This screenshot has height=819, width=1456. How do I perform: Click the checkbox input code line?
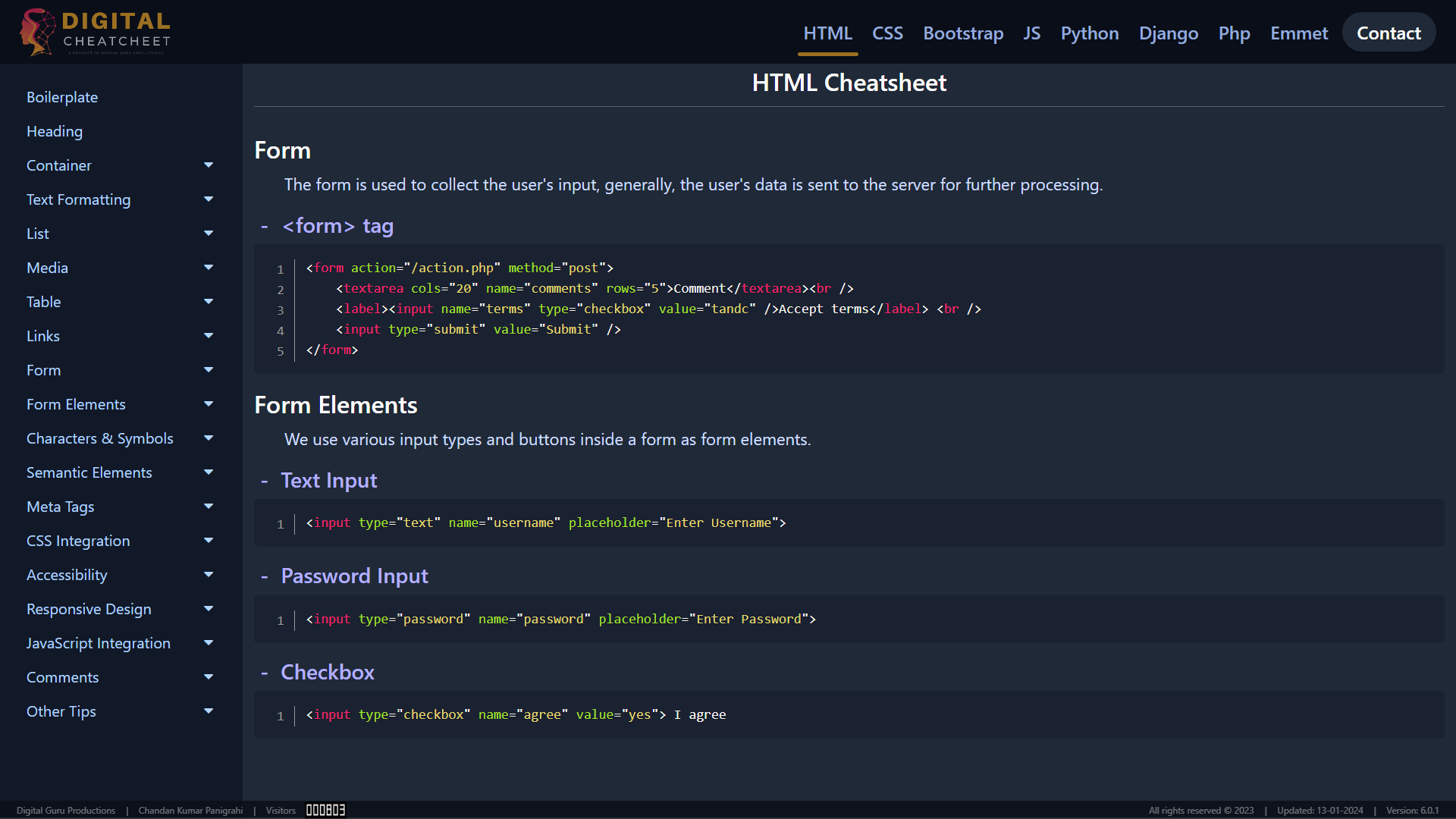pos(516,714)
